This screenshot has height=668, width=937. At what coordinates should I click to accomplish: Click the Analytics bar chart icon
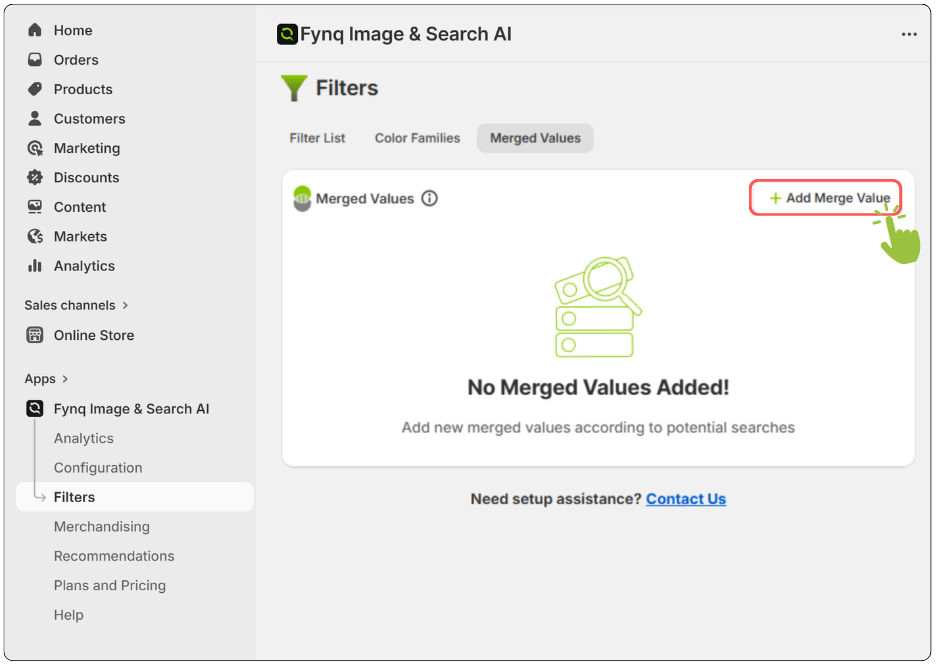click(x=35, y=266)
